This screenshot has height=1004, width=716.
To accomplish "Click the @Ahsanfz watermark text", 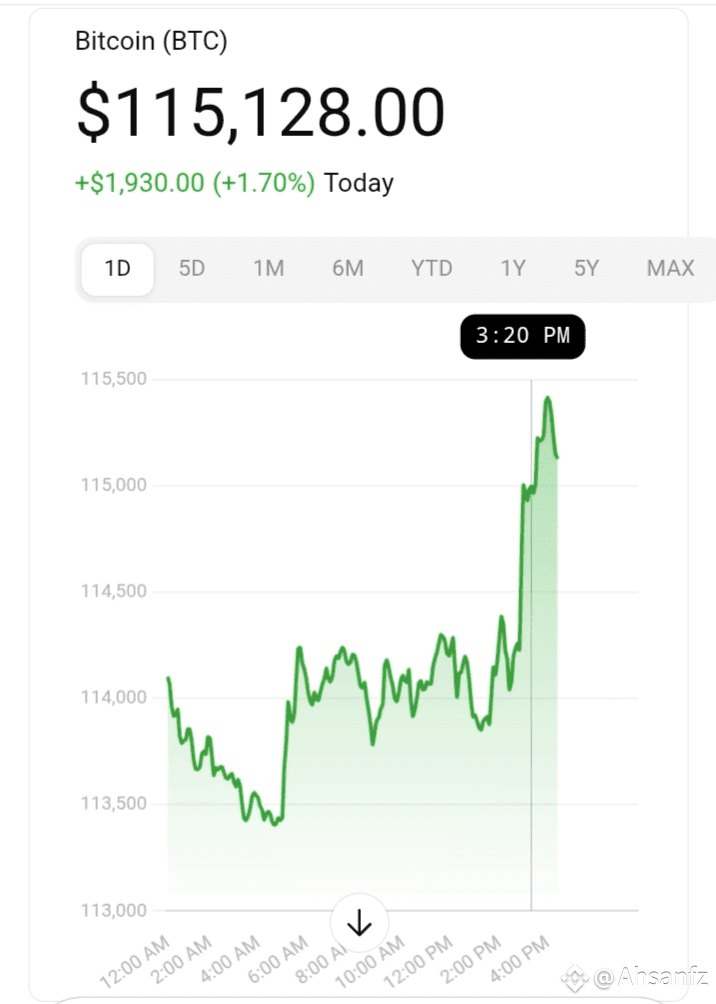I will click(x=650, y=977).
